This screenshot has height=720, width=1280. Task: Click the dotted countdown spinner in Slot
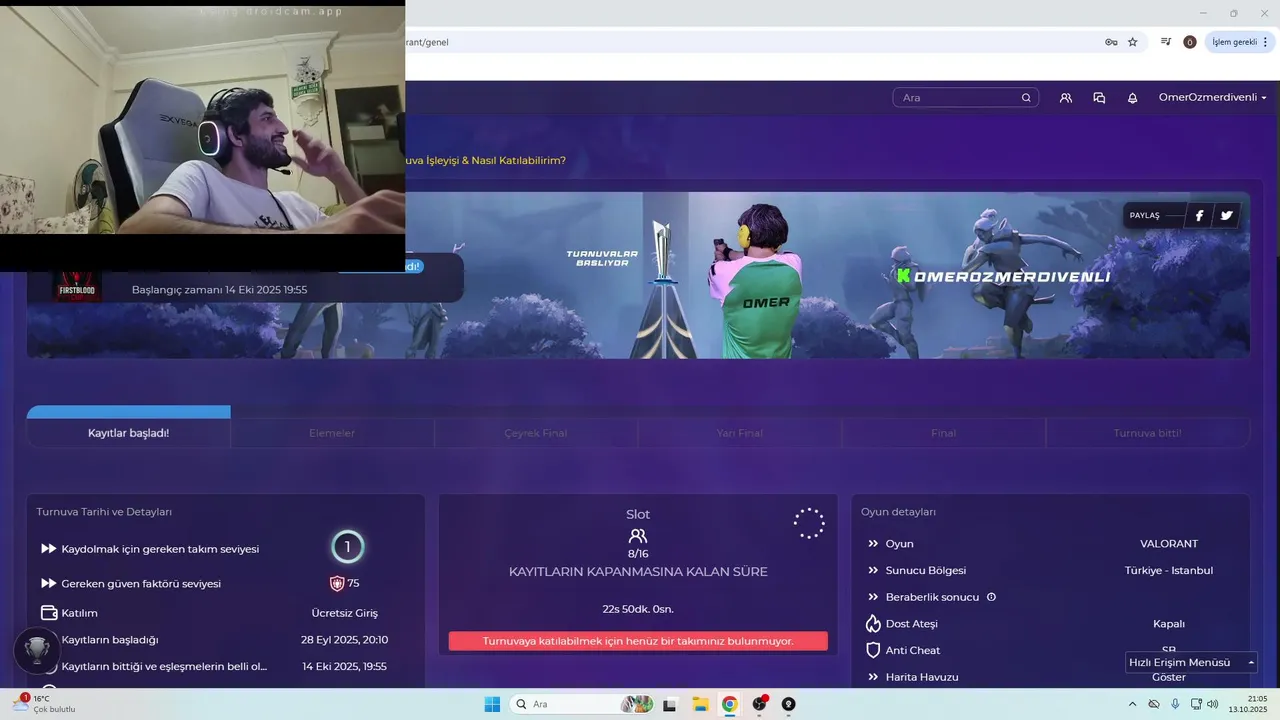coord(809,523)
